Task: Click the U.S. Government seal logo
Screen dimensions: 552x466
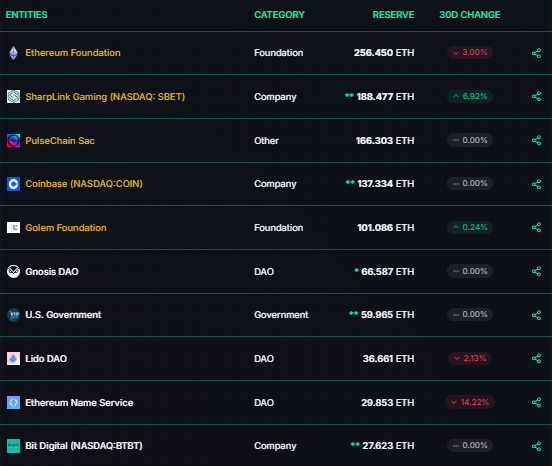Action: (13, 315)
